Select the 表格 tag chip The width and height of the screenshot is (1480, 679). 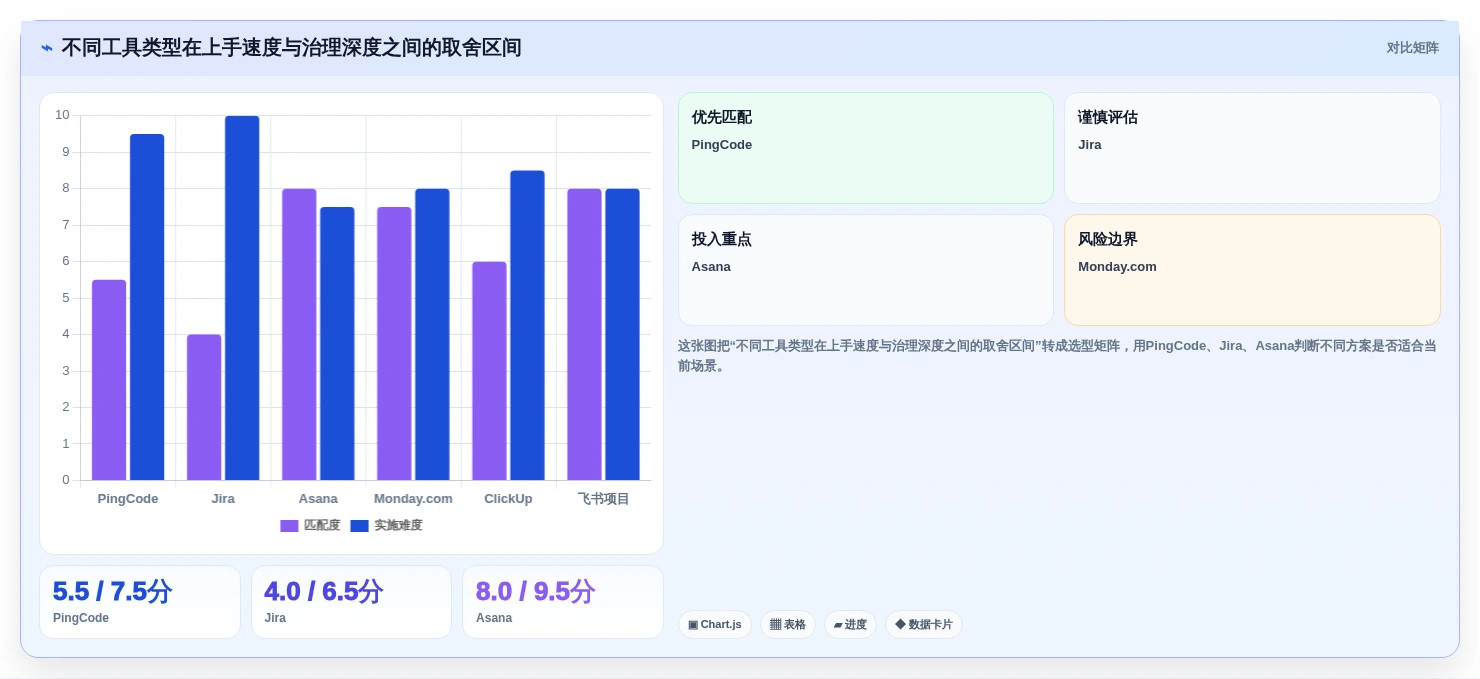click(x=788, y=625)
